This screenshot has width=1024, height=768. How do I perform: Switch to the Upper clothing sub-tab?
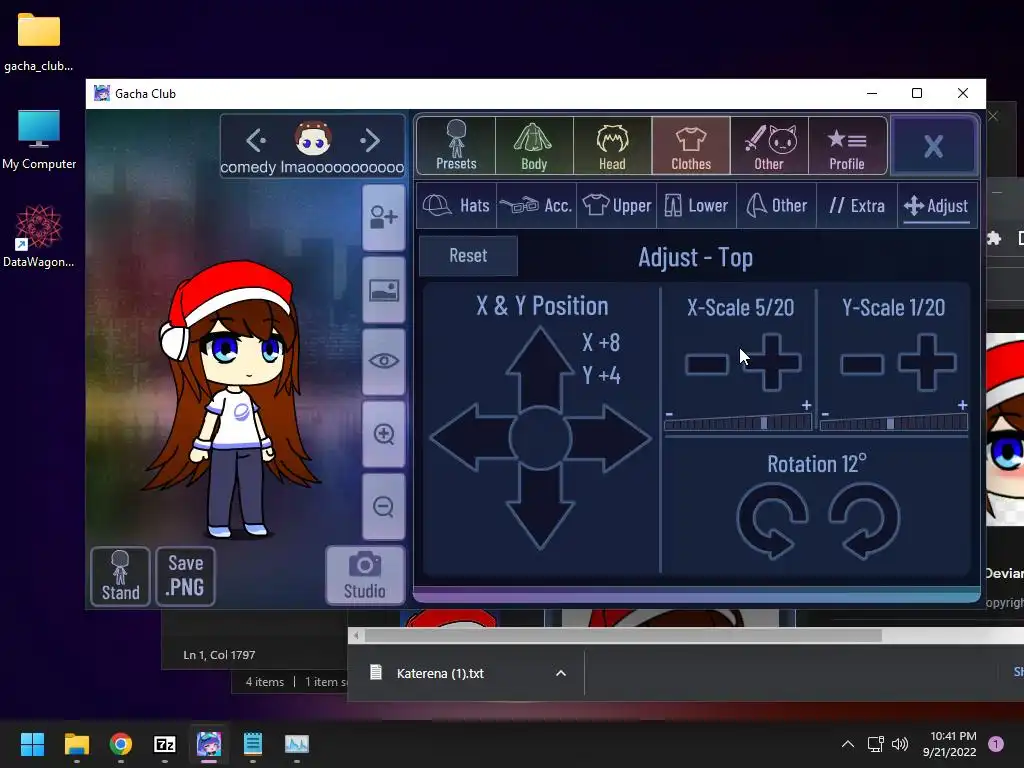click(616, 206)
